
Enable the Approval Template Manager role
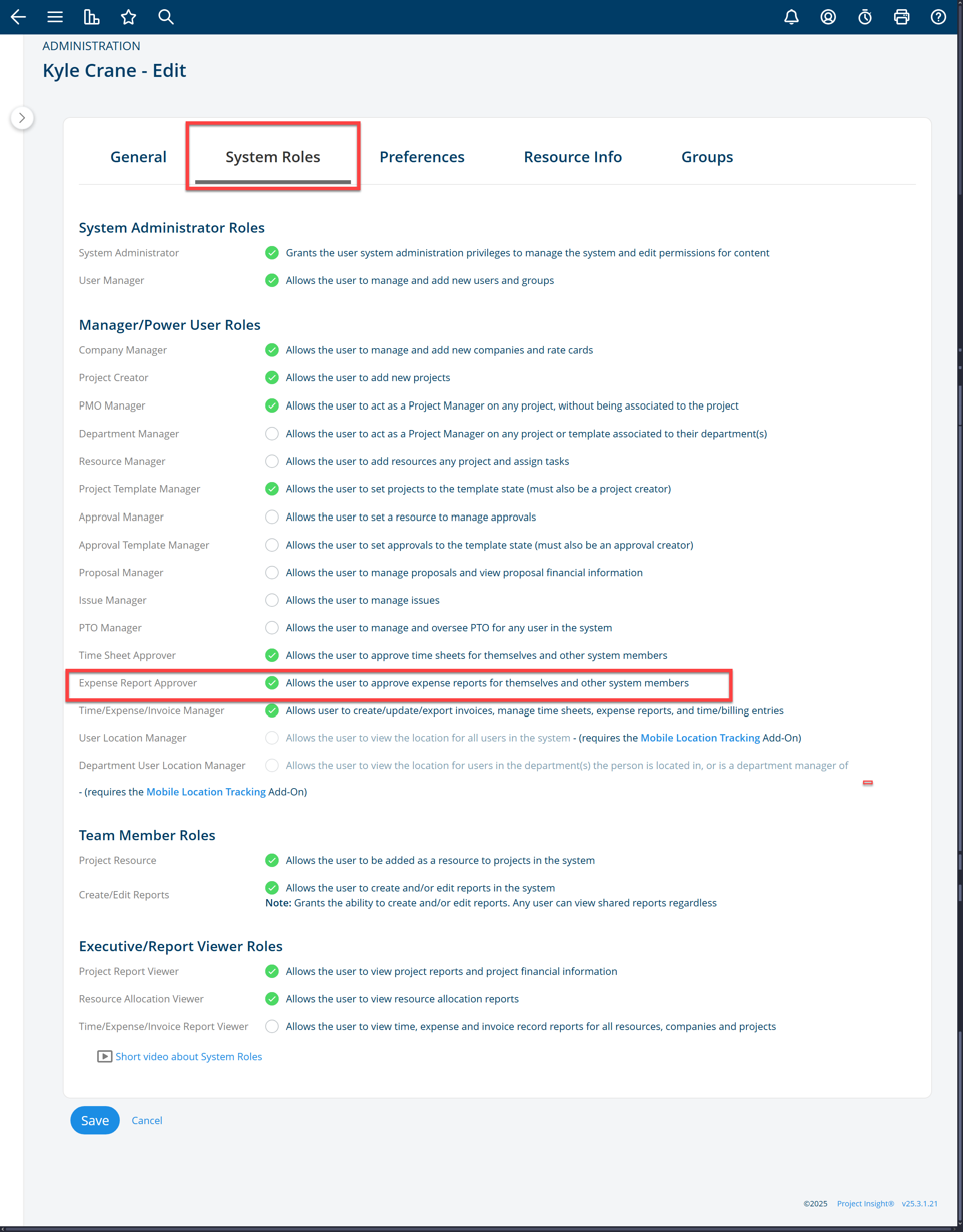point(272,545)
